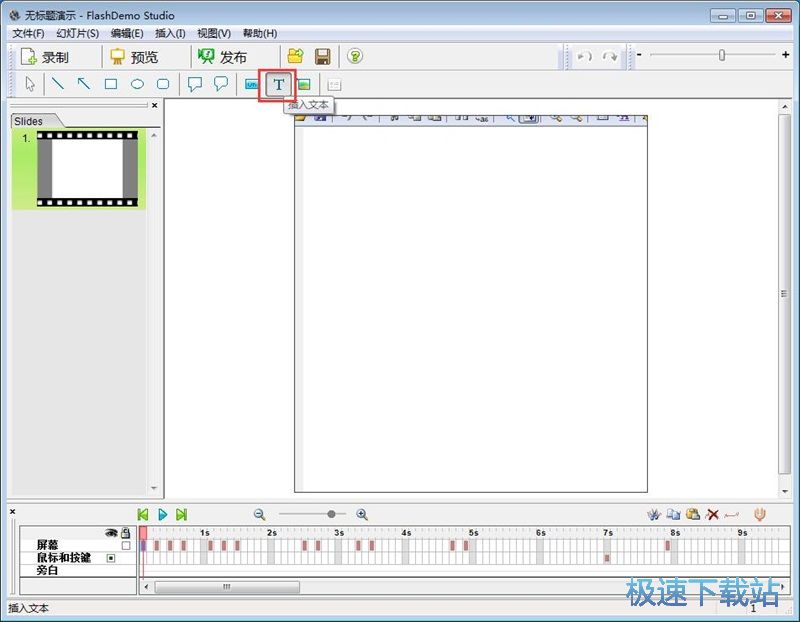Viewport: 800px width, 622px height.
Task: Select the arrow pointer tool
Action: pyautogui.click(x=31, y=85)
